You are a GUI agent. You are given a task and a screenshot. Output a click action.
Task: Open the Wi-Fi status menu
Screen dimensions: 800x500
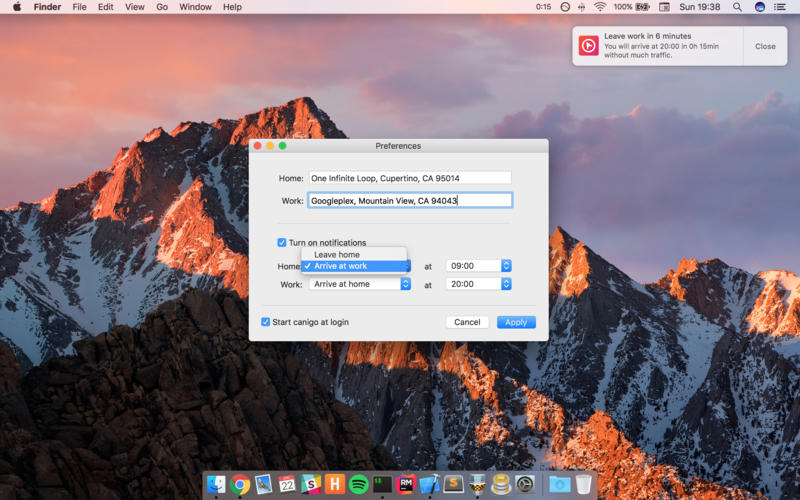pyautogui.click(x=600, y=7)
